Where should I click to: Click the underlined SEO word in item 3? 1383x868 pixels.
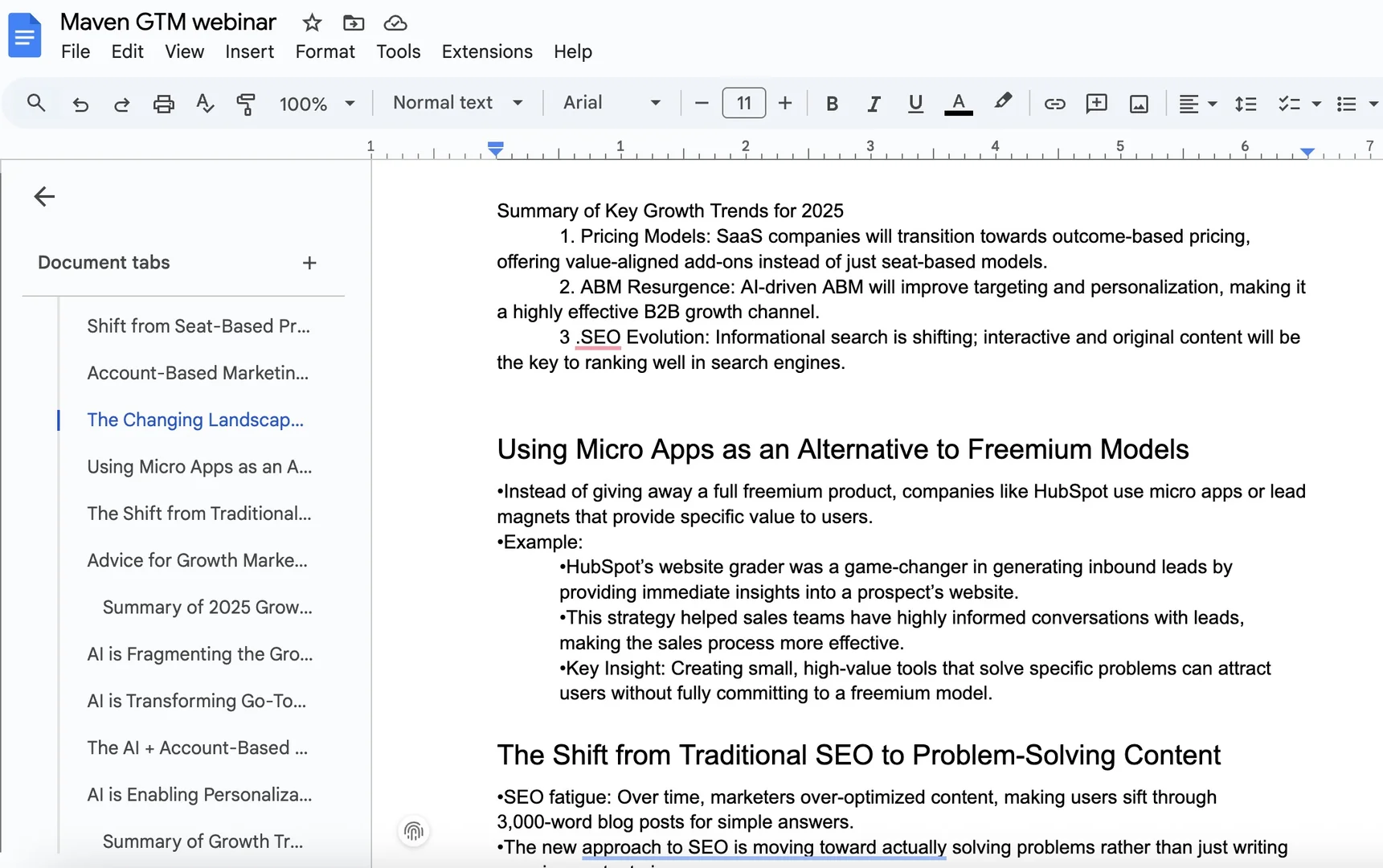point(599,338)
